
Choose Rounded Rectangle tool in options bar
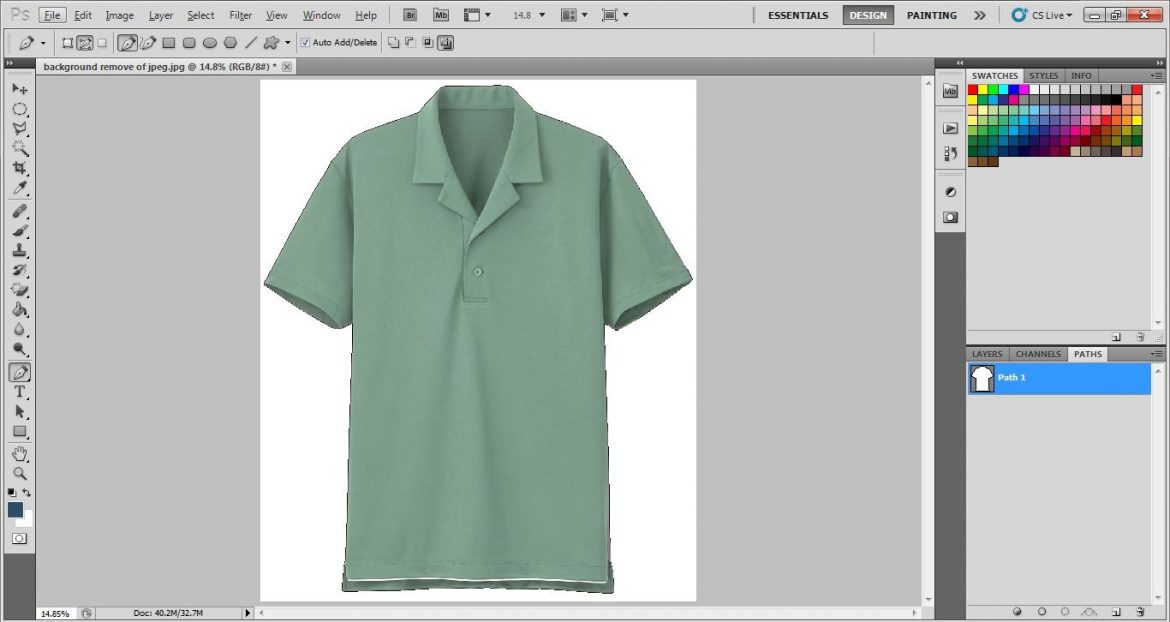tap(190, 43)
